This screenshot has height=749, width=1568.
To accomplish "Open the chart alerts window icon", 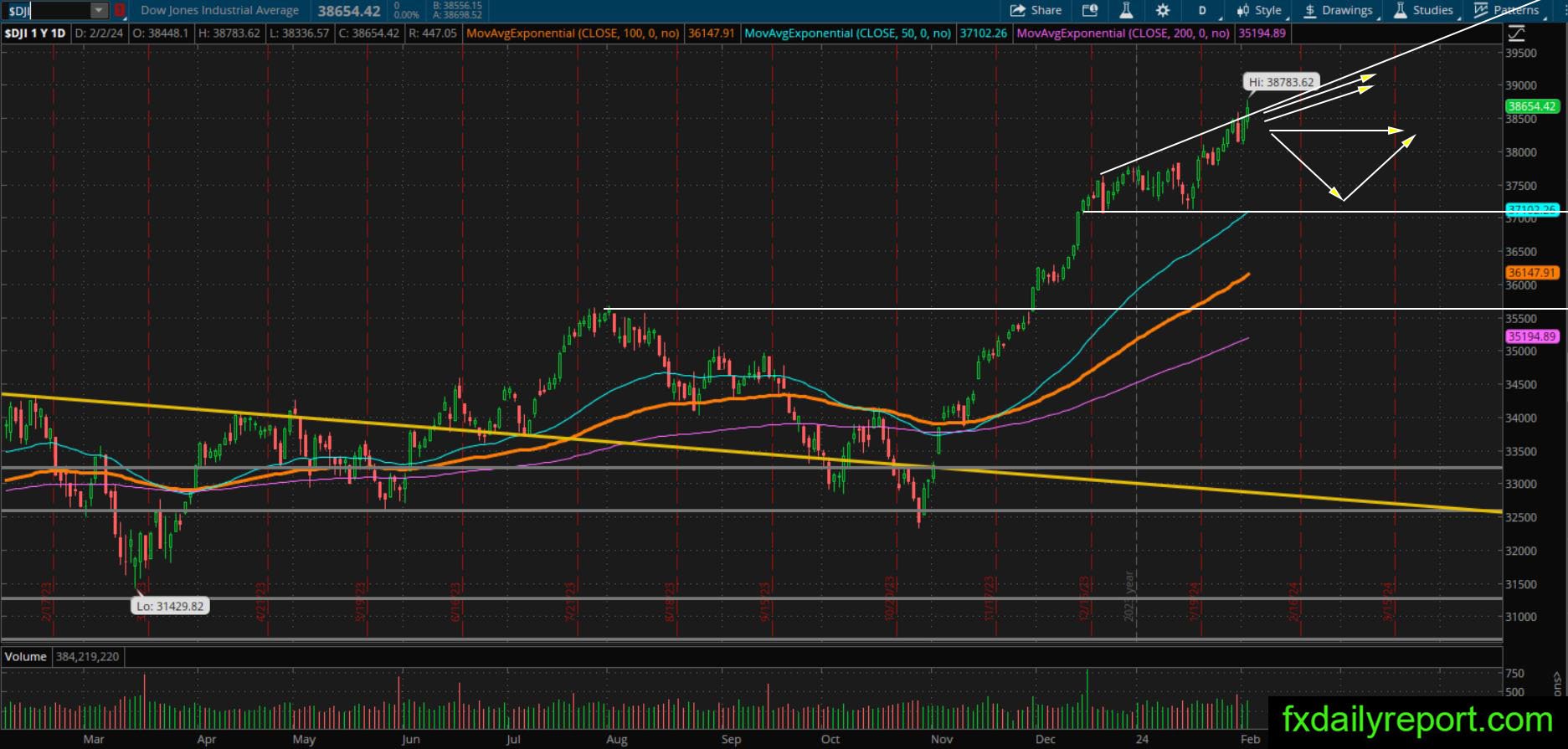I will click(x=1089, y=11).
